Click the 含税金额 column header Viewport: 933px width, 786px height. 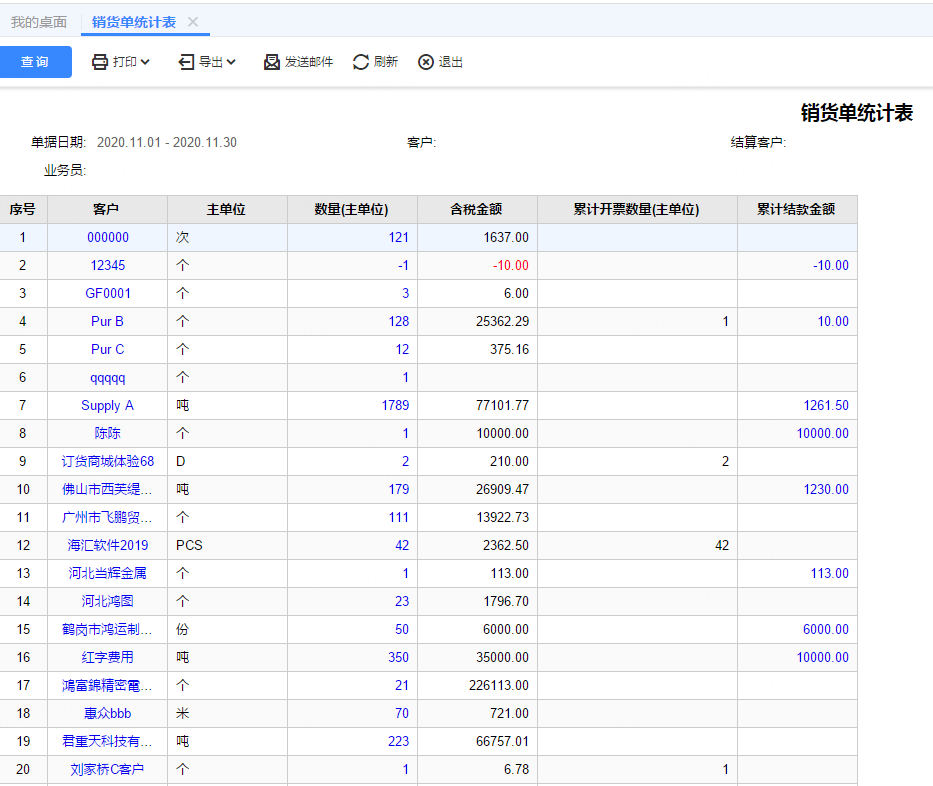coord(477,209)
